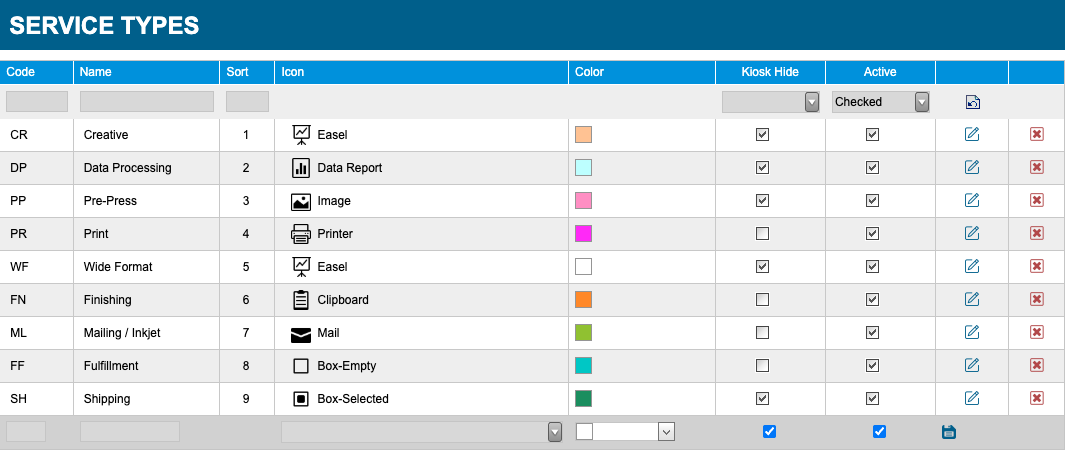Screen dimensions: 1067x451
Task: Focus the Name filter input field
Action: 147,101
